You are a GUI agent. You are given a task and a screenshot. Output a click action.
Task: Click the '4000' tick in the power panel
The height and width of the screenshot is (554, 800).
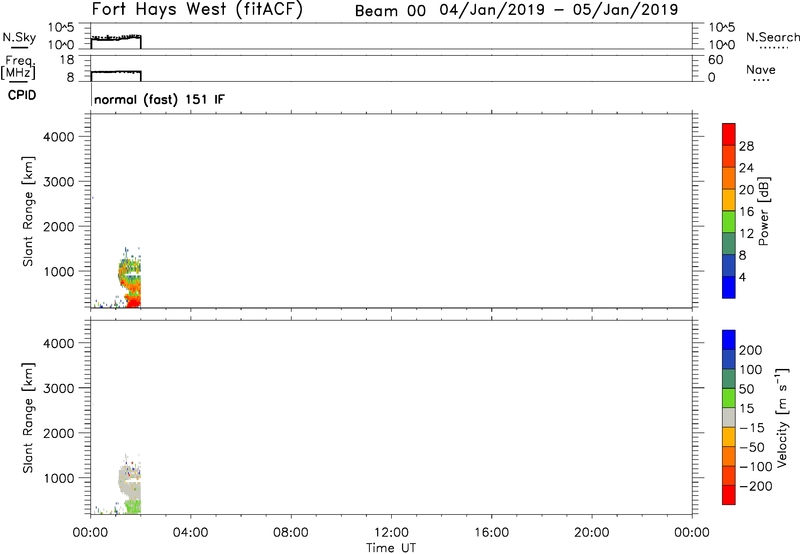click(59, 137)
